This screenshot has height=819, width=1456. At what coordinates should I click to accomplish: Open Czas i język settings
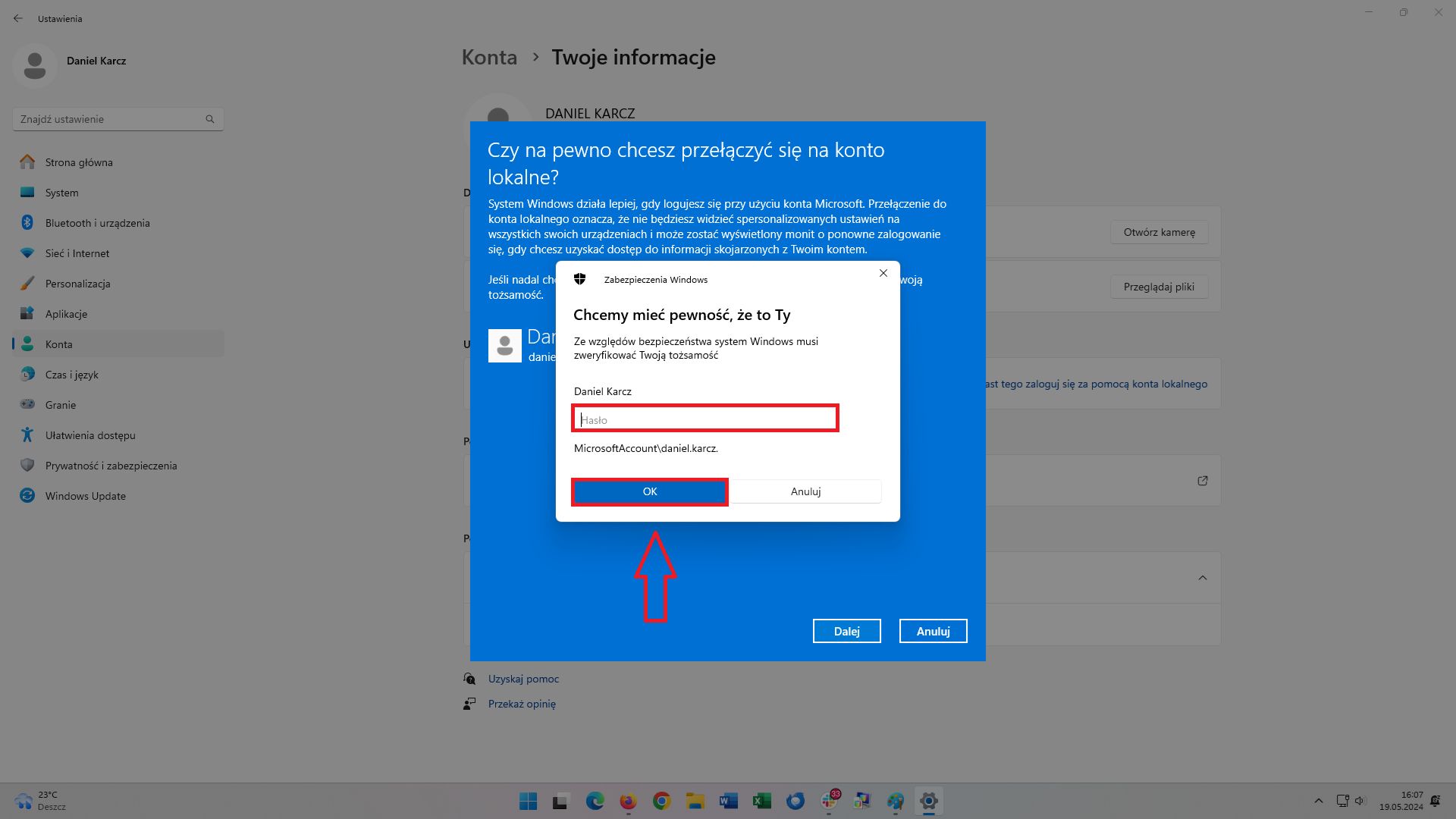(74, 375)
